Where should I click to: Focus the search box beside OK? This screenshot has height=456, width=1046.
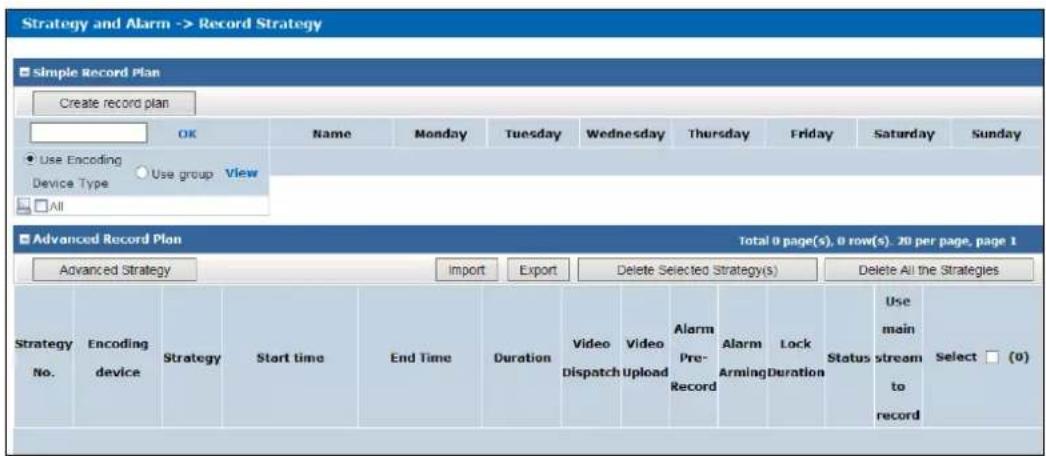point(88,133)
